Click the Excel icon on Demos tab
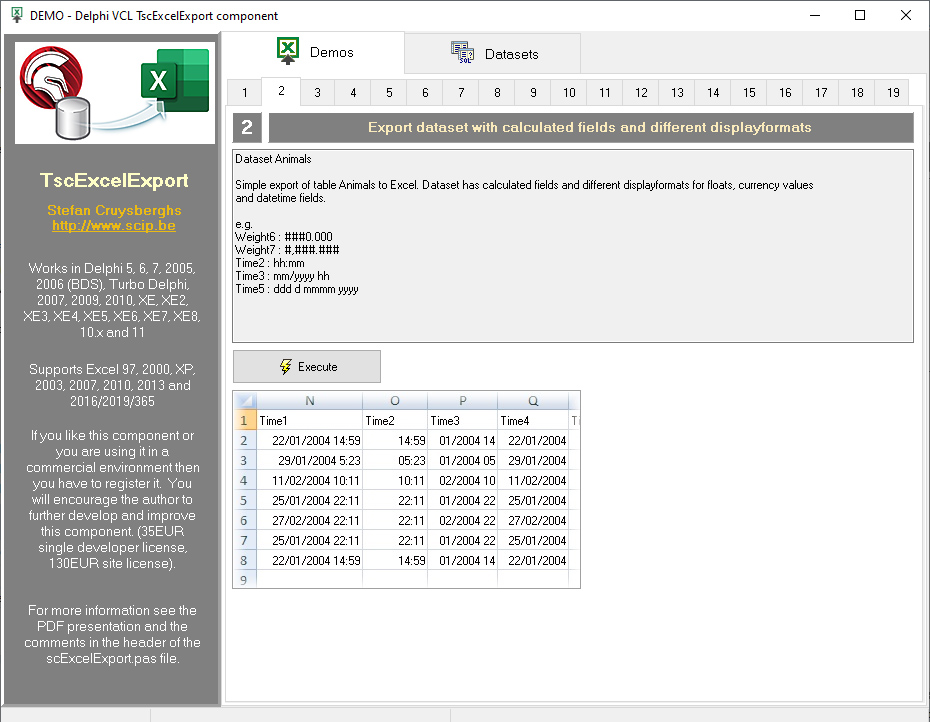This screenshot has height=722, width=930. 288,51
